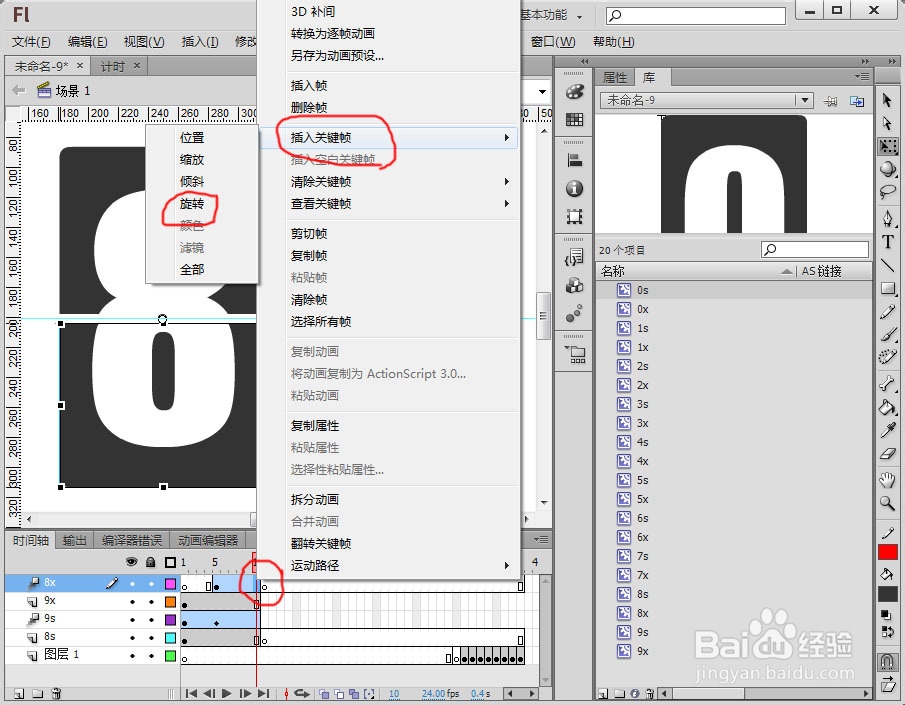This screenshot has width=905, height=705.
Task: Open the 插入关键帧 submenu arrow
Action: click(507, 138)
